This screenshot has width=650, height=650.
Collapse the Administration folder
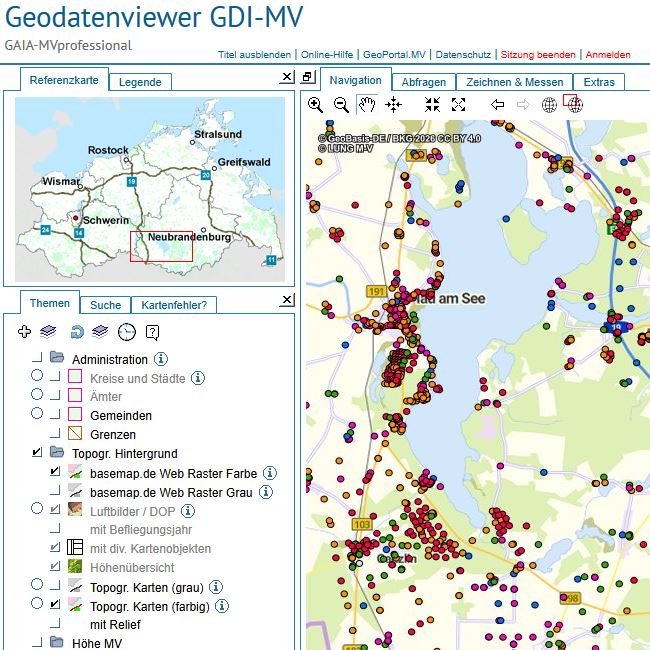[x=57, y=357]
